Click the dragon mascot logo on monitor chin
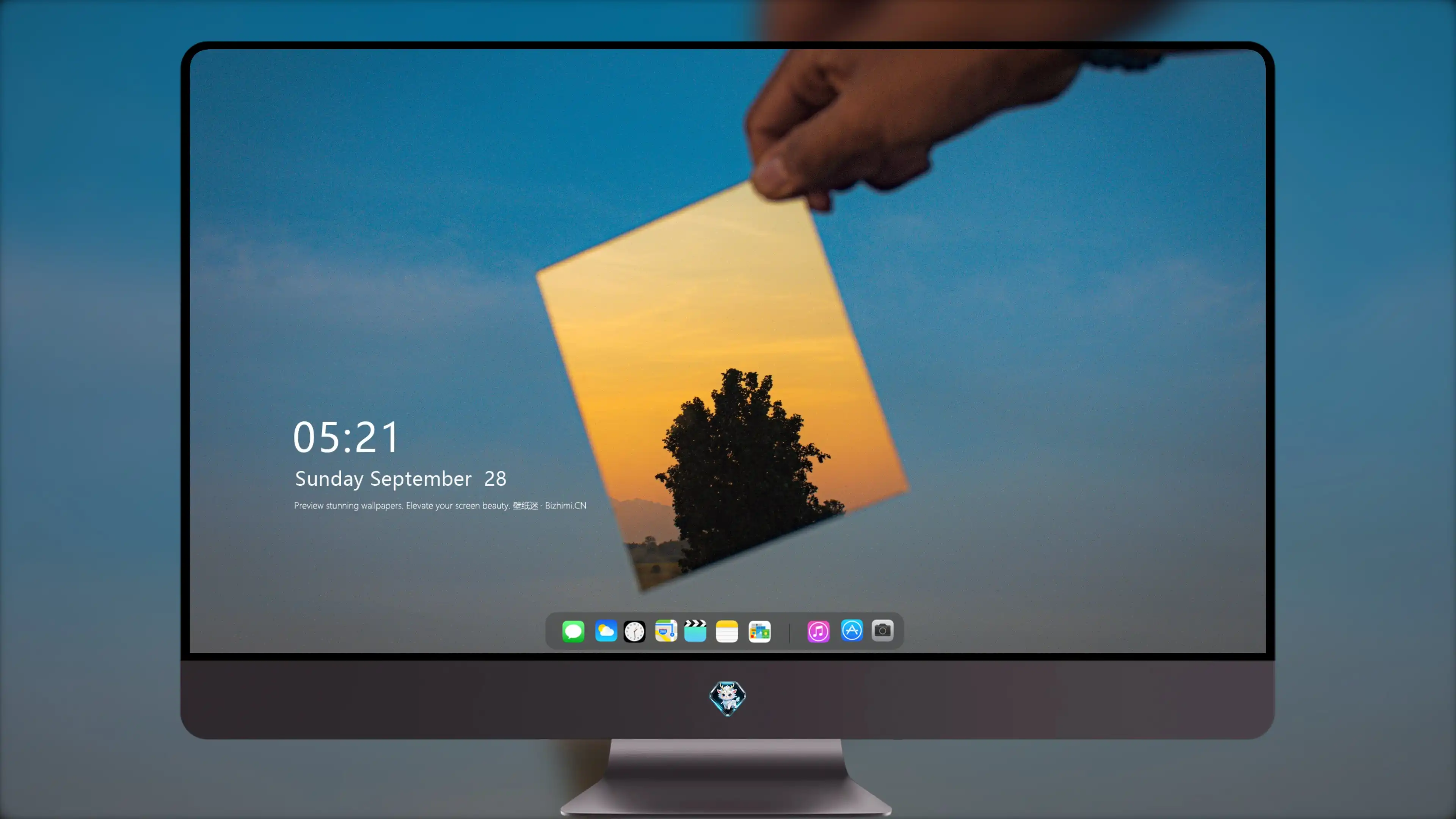 point(728,698)
